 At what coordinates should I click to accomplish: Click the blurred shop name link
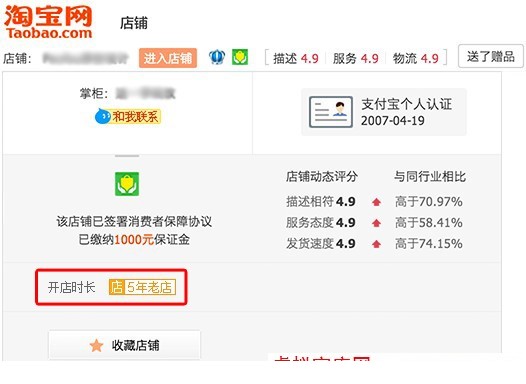tap(86, 58)
